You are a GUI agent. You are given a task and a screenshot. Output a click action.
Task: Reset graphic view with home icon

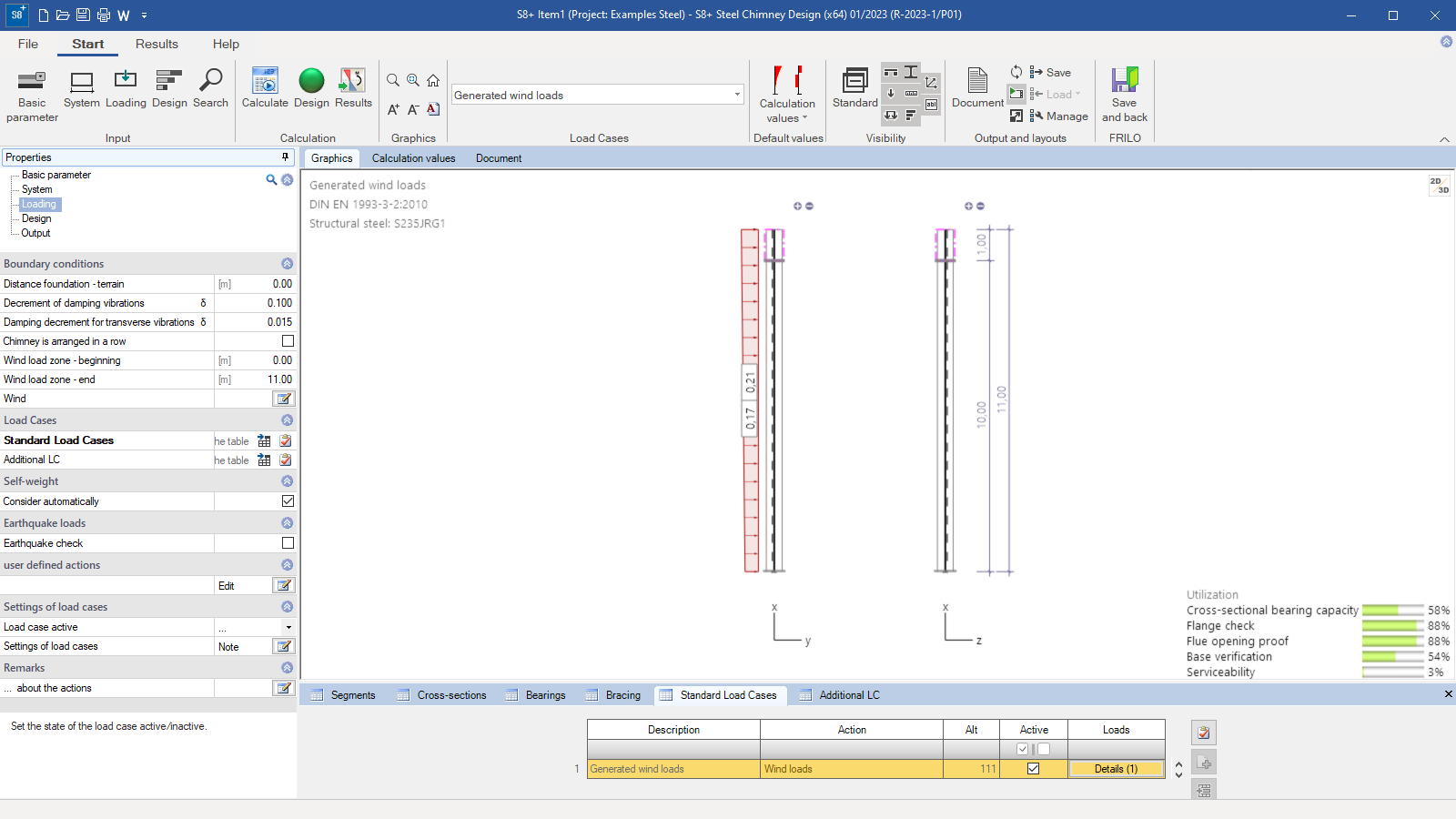(433, 80)
